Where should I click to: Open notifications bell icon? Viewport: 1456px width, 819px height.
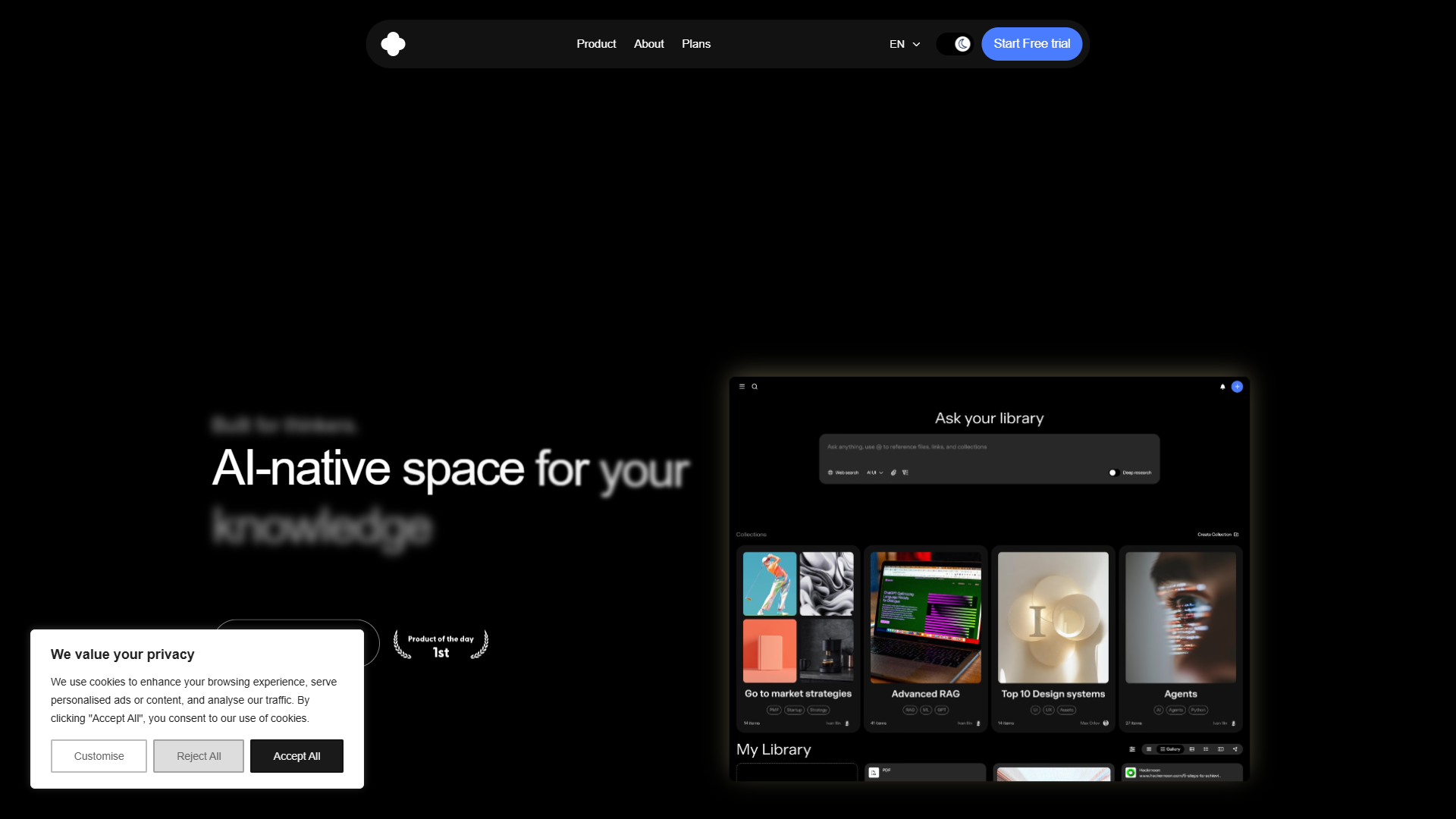(1222, 387)
